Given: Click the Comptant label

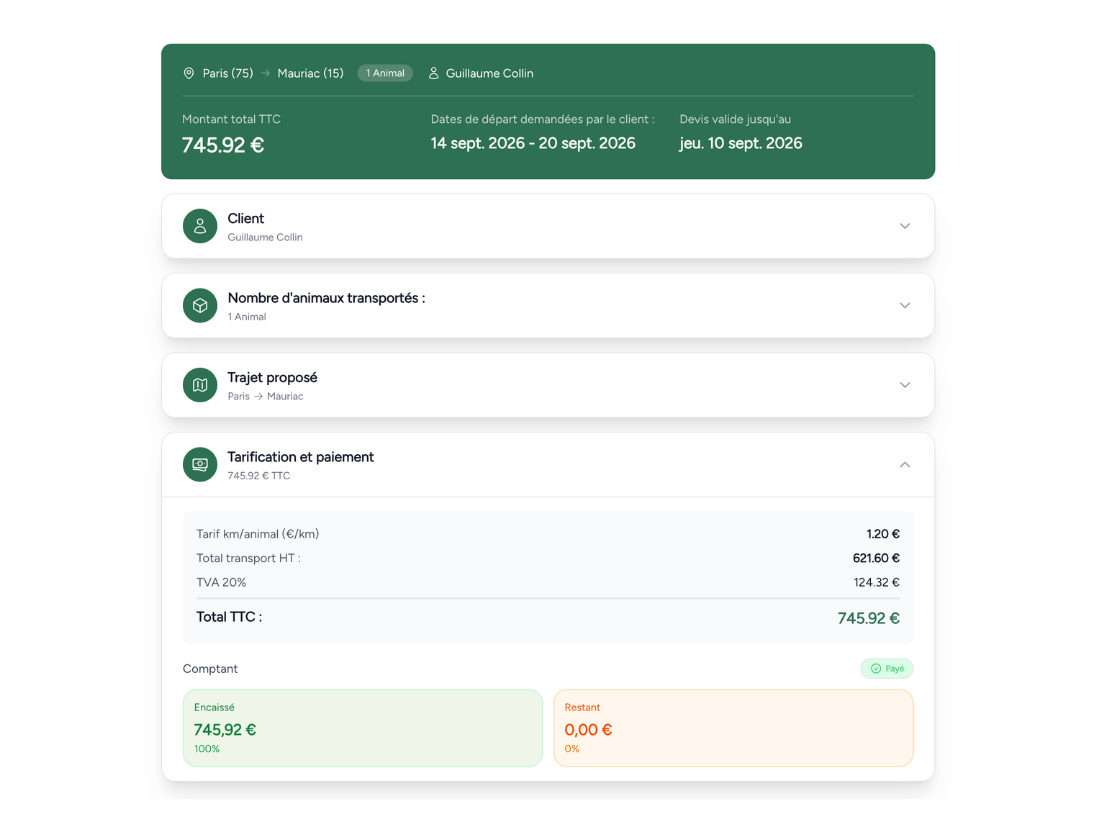Looking at the screenshot, I should click(x=210, y=669).
